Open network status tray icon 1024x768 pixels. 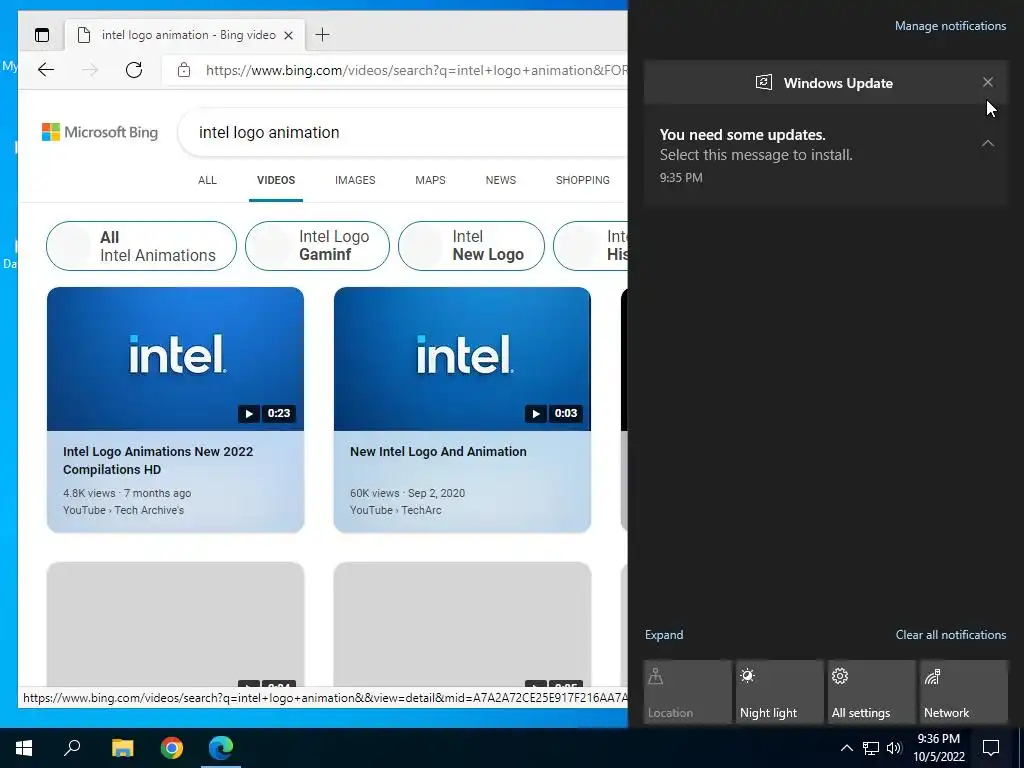(871, 748)
